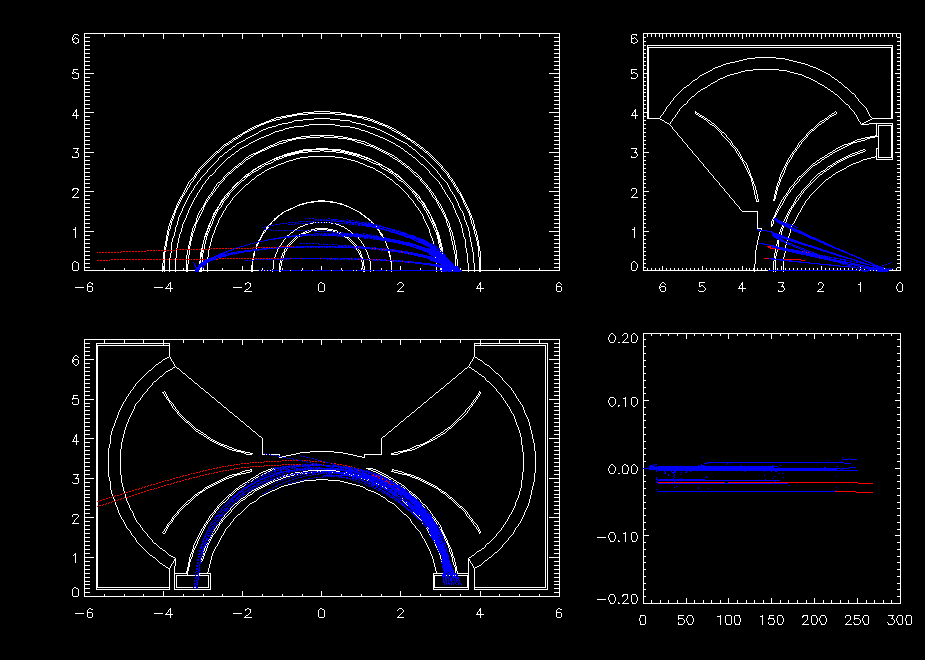Click the -4 x-axis label in top-left plot

(x=163, y=288)
